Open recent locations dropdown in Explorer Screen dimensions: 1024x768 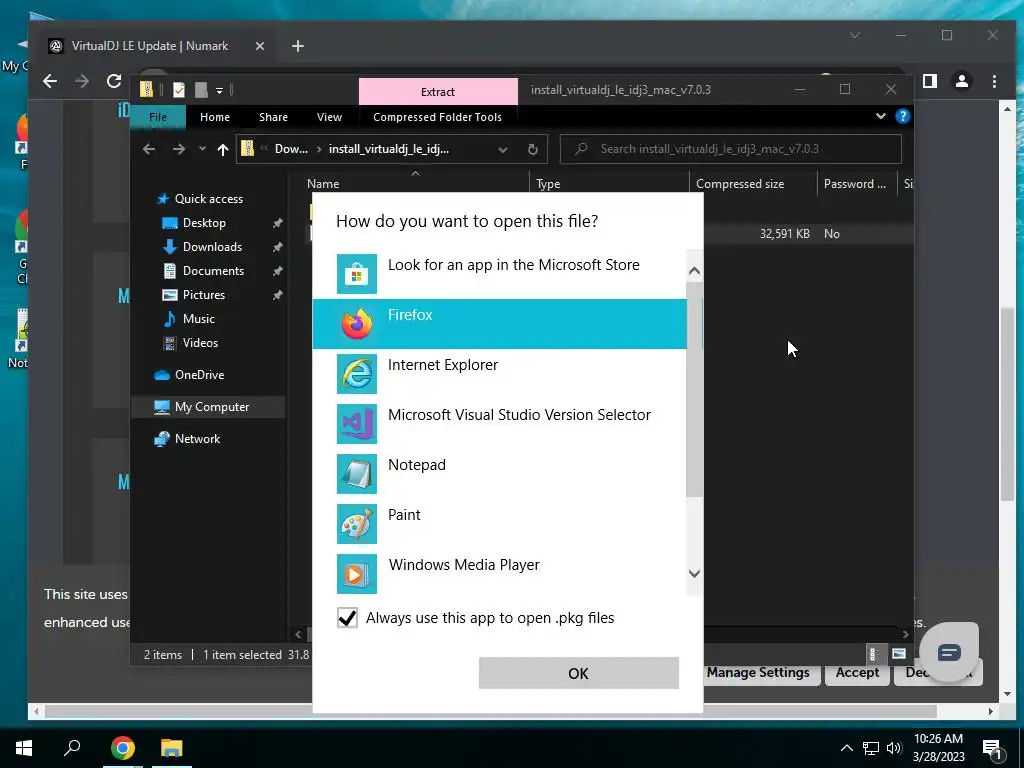pyautogui.click(x=202, y=150)
